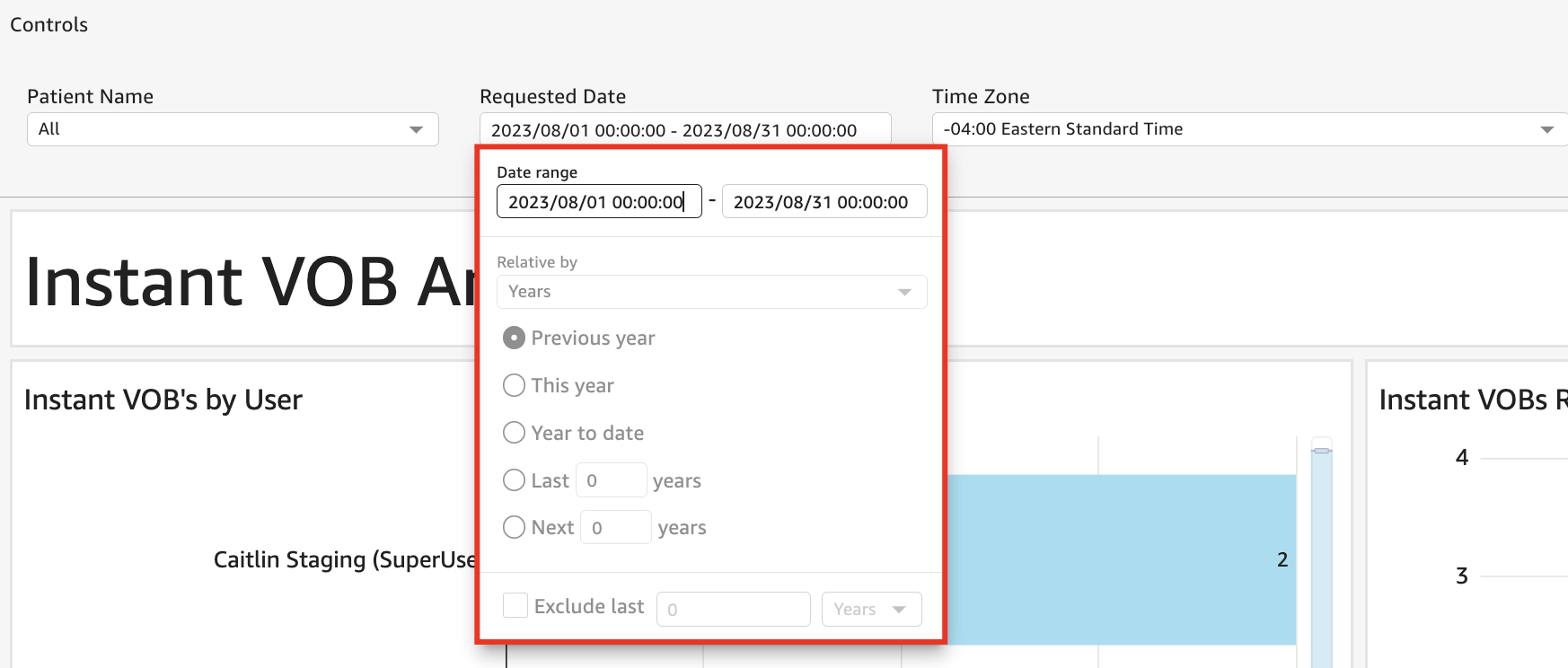Select the Next years radio button

pyautogui.click(x=514, y=527)
